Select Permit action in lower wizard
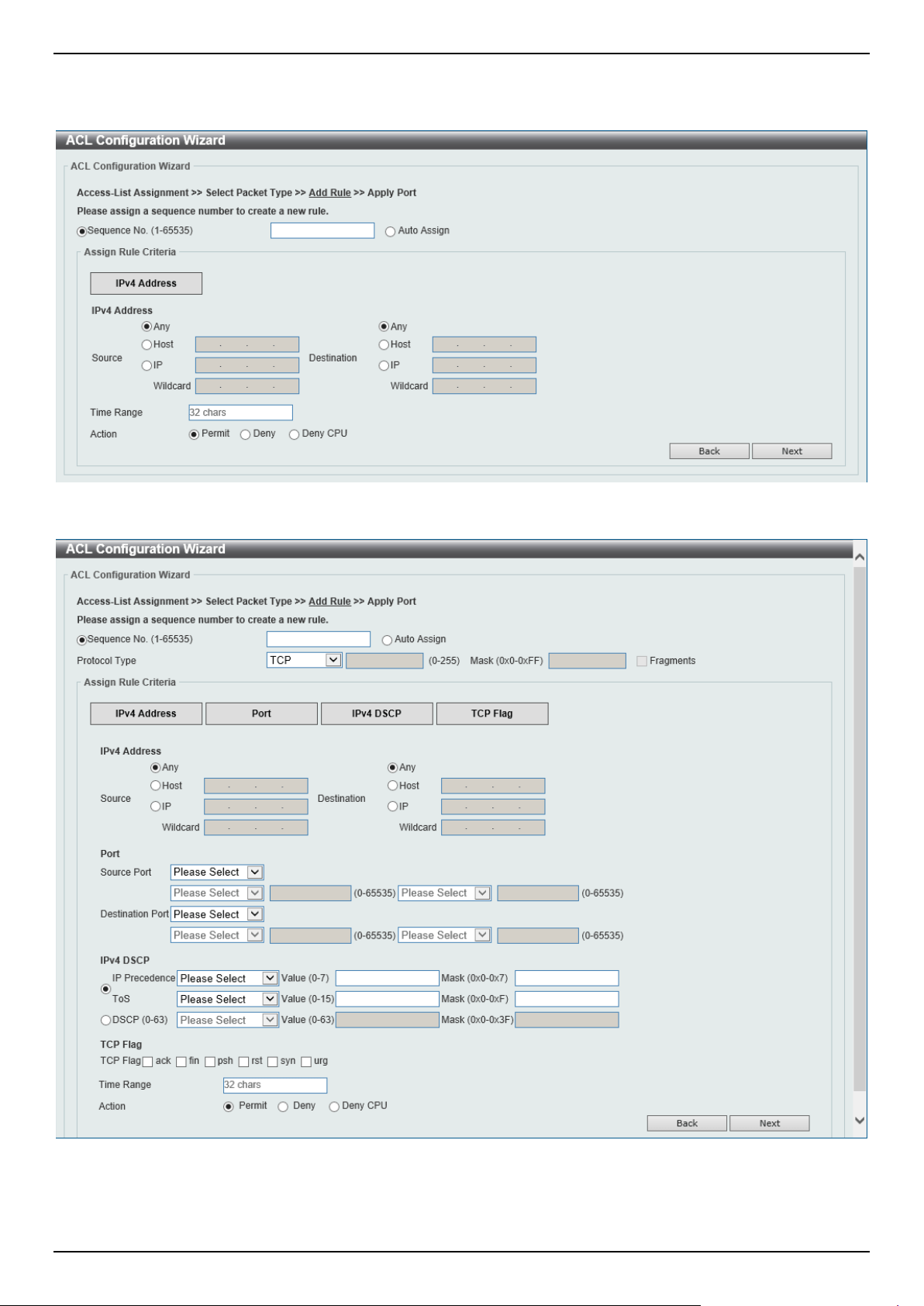Screen dimensions: 924x1306 pyautogui.click(x=229, y=1107)
